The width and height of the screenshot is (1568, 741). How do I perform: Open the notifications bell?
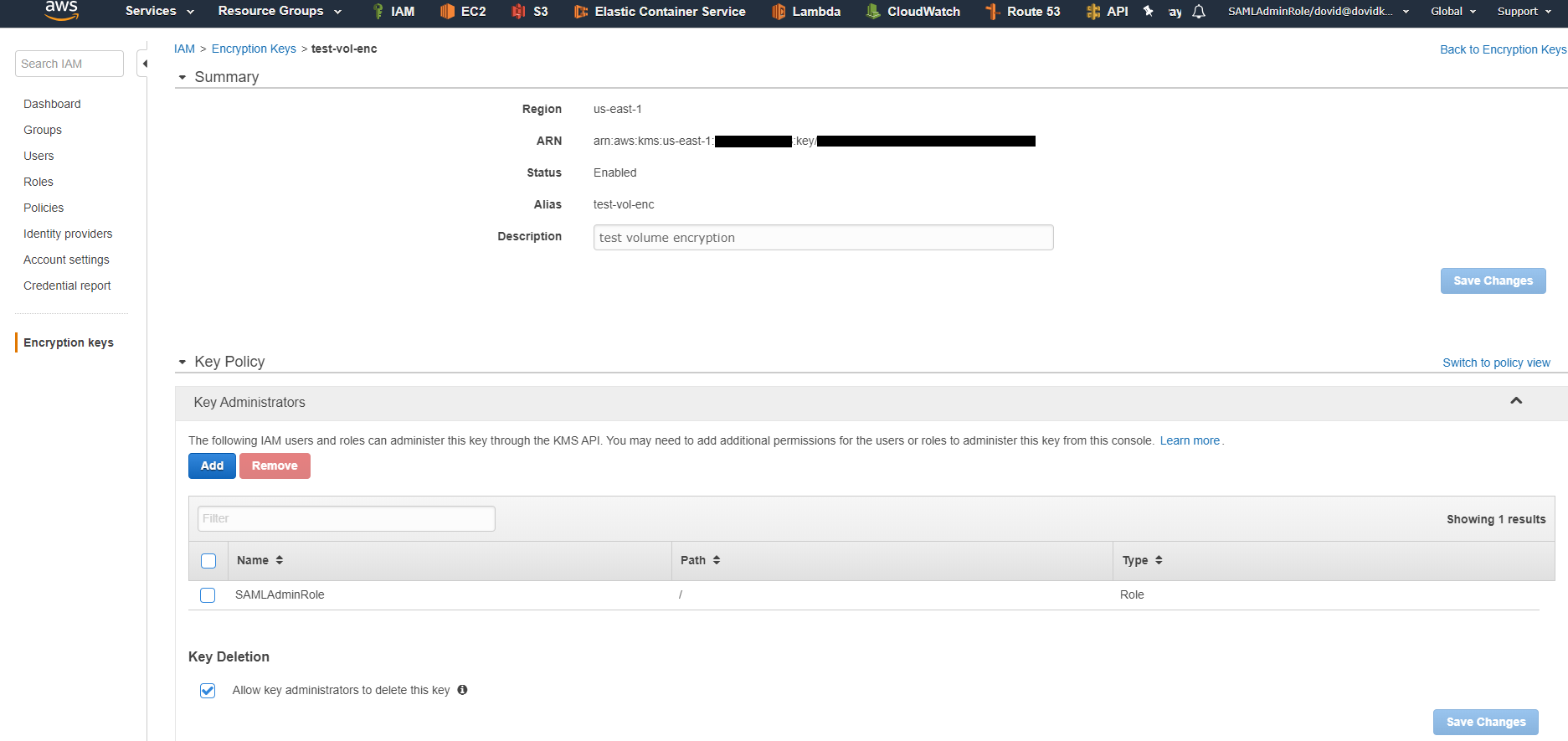click(1199, 11)
